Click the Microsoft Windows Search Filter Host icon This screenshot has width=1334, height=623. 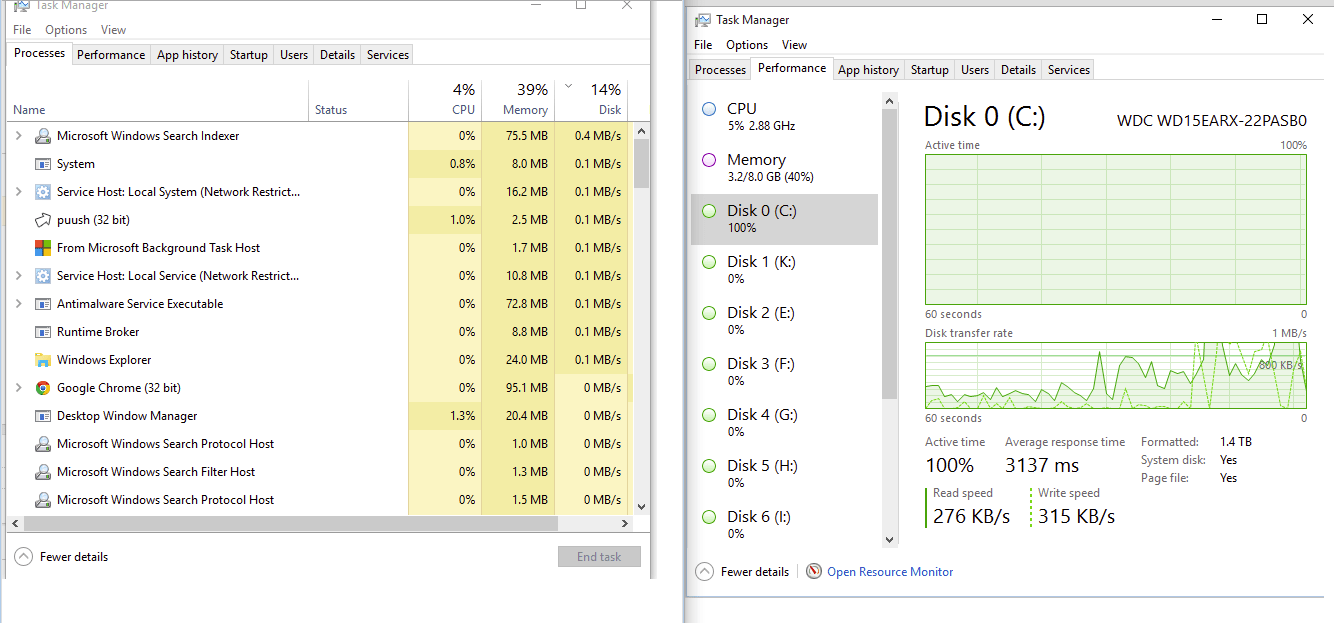(43, 472)
